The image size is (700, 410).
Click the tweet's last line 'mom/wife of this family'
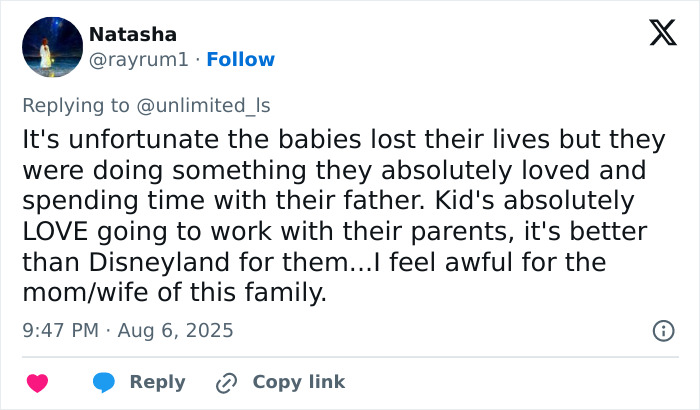176,294
